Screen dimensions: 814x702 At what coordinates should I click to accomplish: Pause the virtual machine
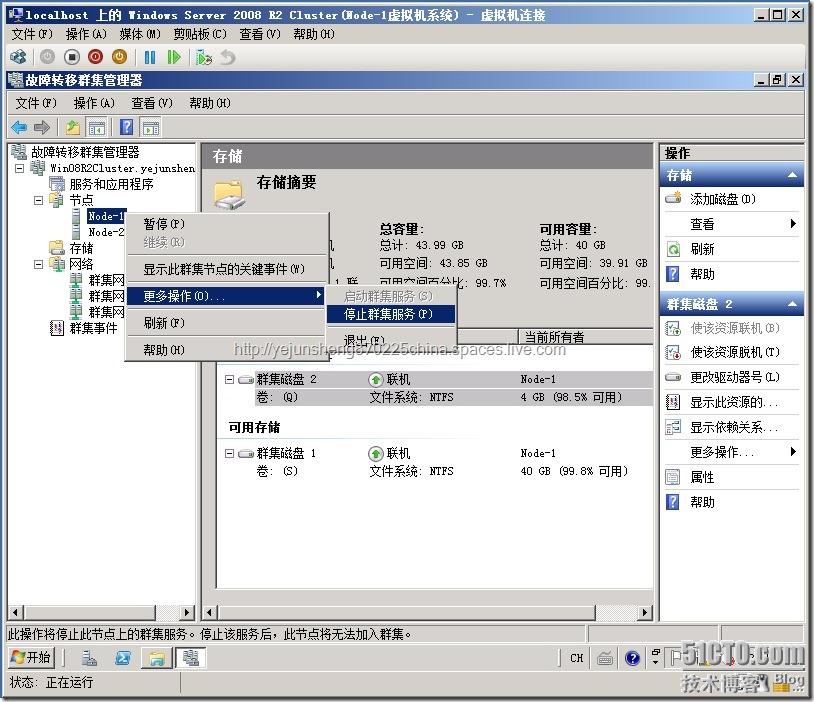150,57
